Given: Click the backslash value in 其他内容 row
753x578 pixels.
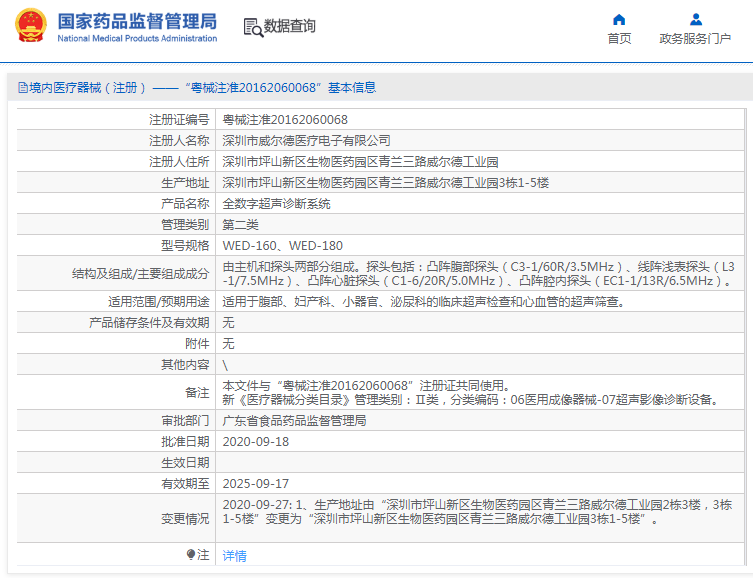Looking at the screenshot, I should point(225,365).
